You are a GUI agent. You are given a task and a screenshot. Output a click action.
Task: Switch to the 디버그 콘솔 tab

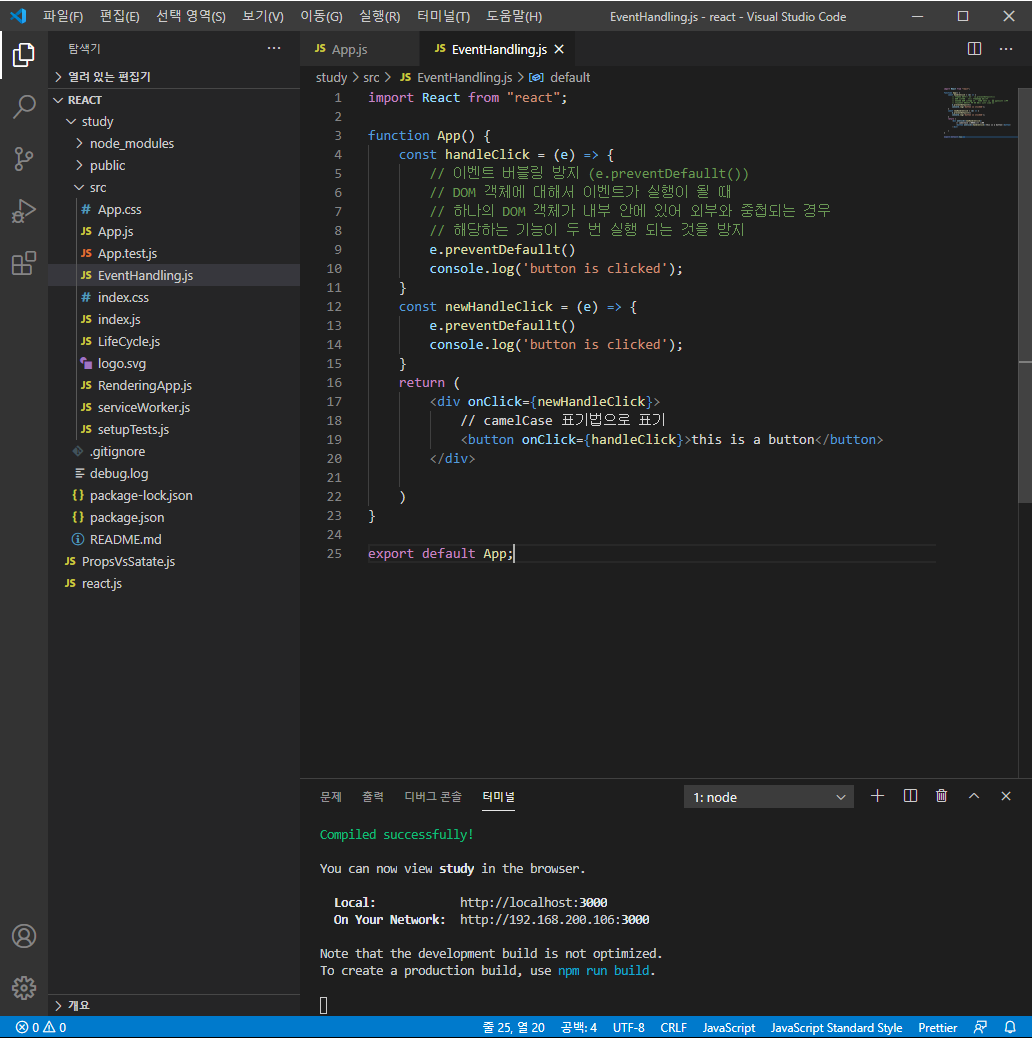(x=433, y=796)
